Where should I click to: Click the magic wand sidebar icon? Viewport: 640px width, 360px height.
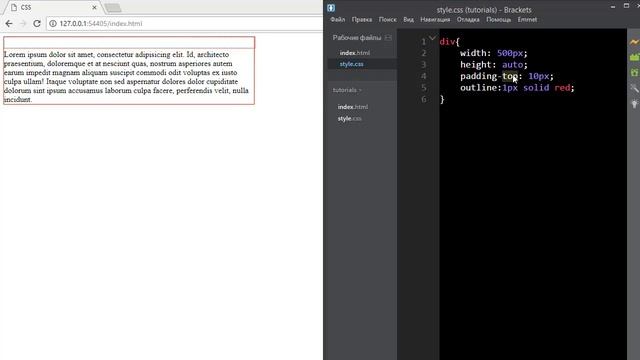coord(634,88)
